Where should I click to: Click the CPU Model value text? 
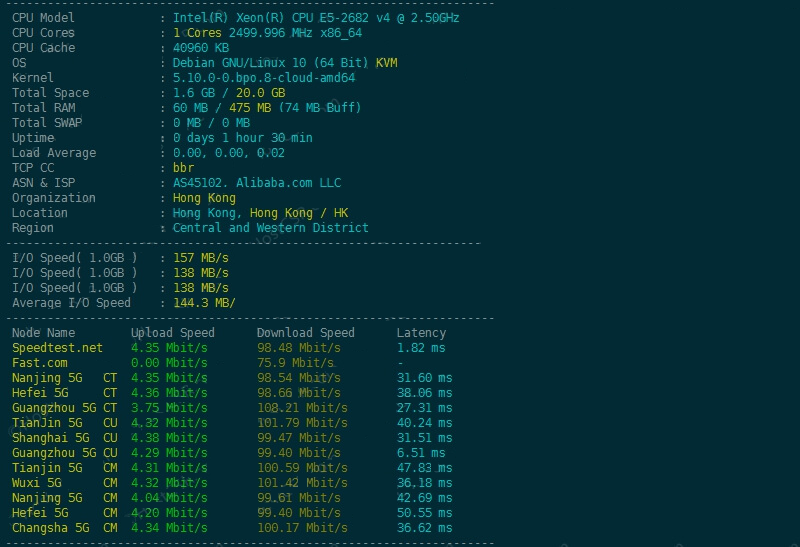click(316, 18)
